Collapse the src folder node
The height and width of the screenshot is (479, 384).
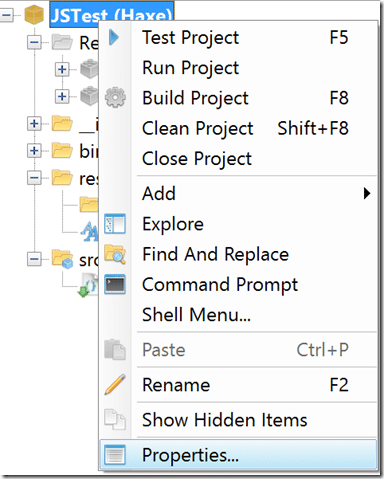pyautogui.click(x=34, y=259)
